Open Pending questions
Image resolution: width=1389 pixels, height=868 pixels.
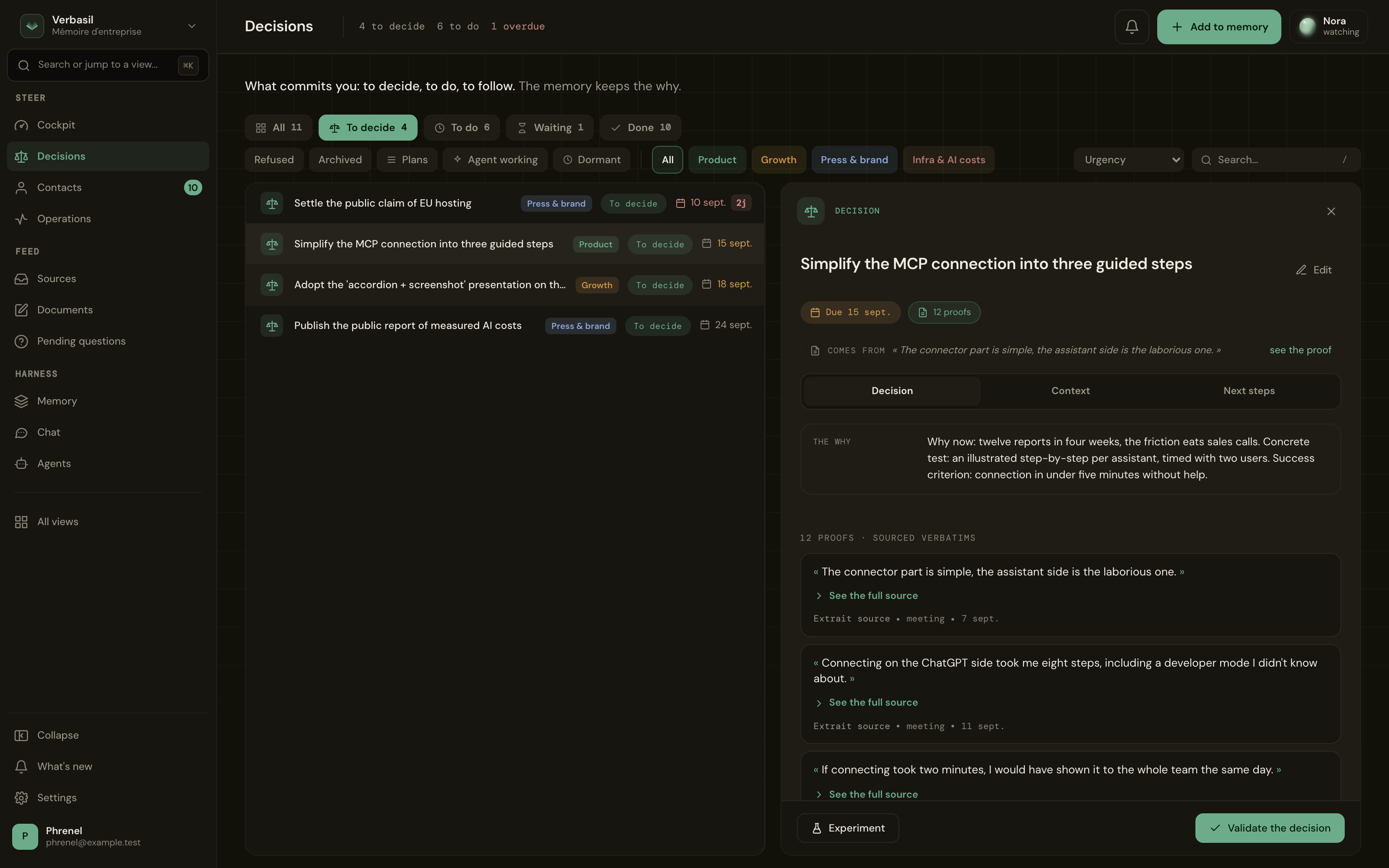(x=107, y=342)
